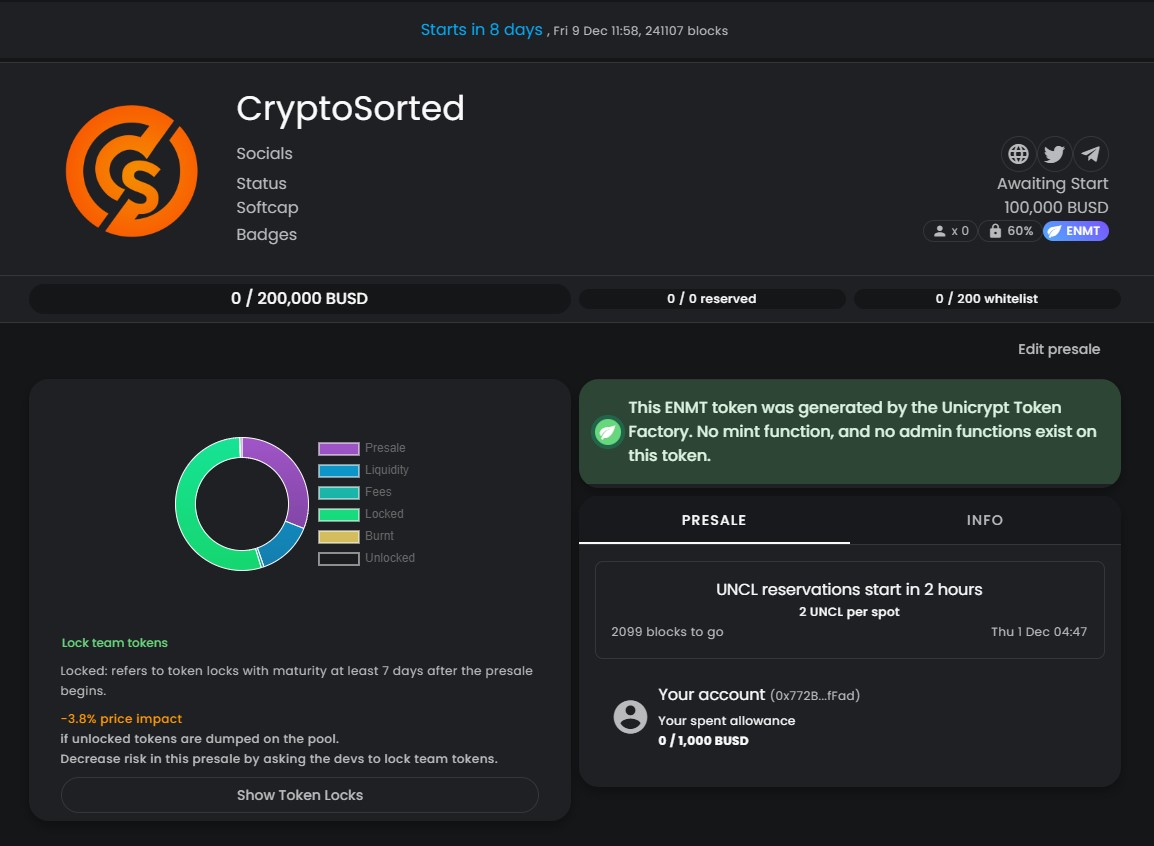Click the '100,000 BUSD' softcap value

[x=1056, y=207]
